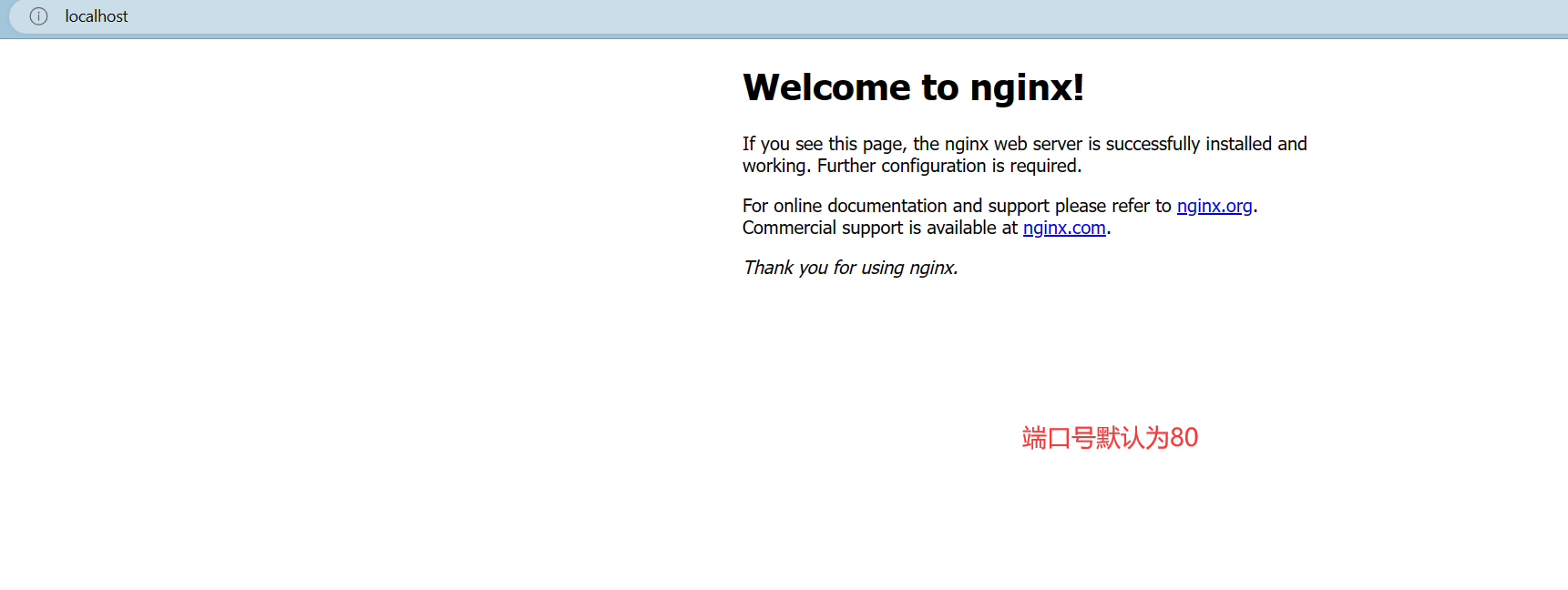Follow the nginx.com commercial support link
The image size is (1568, 590).
tap(1063, 228)
